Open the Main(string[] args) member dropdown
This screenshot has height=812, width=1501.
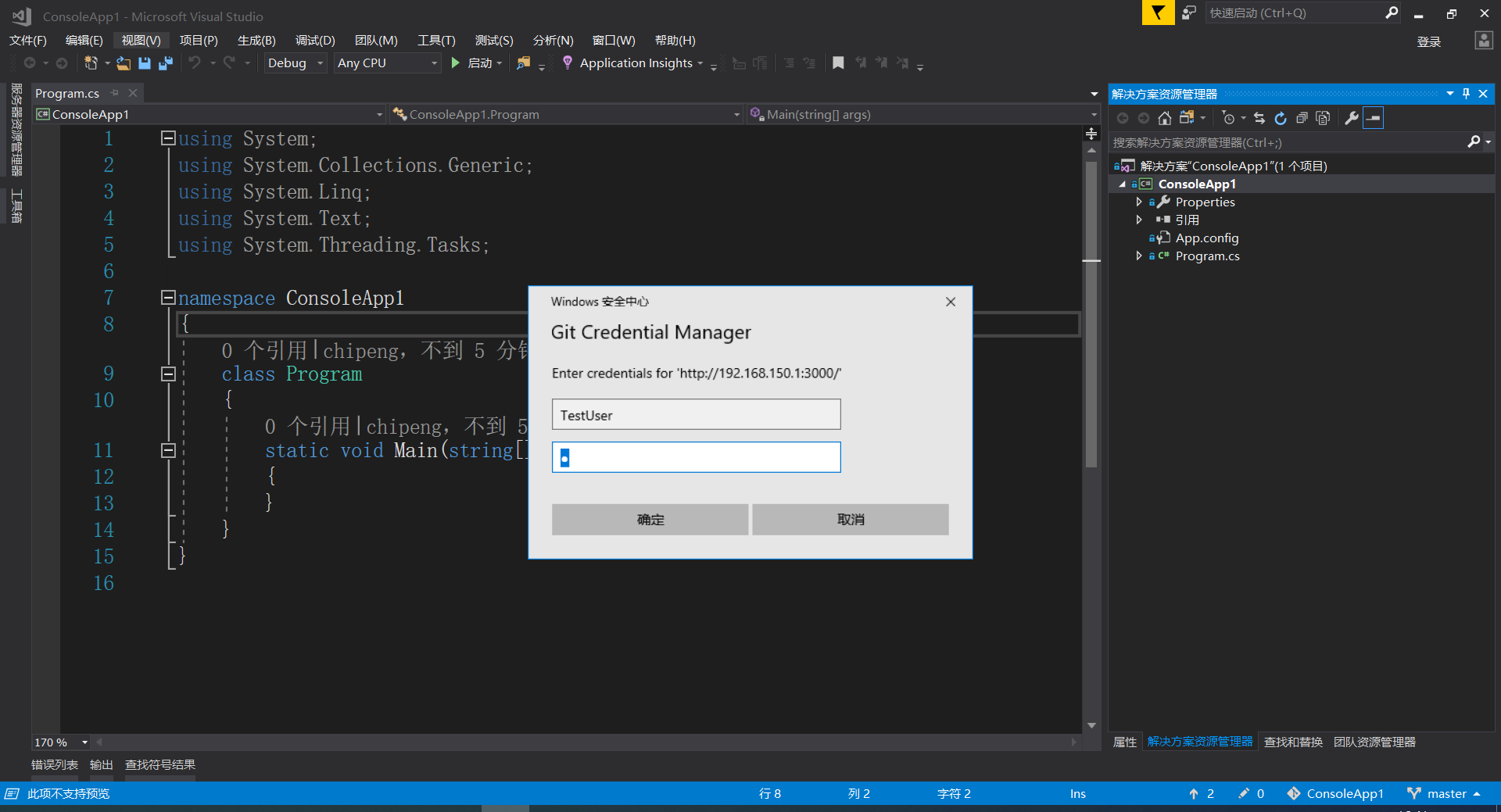[x=1094, y=115]
